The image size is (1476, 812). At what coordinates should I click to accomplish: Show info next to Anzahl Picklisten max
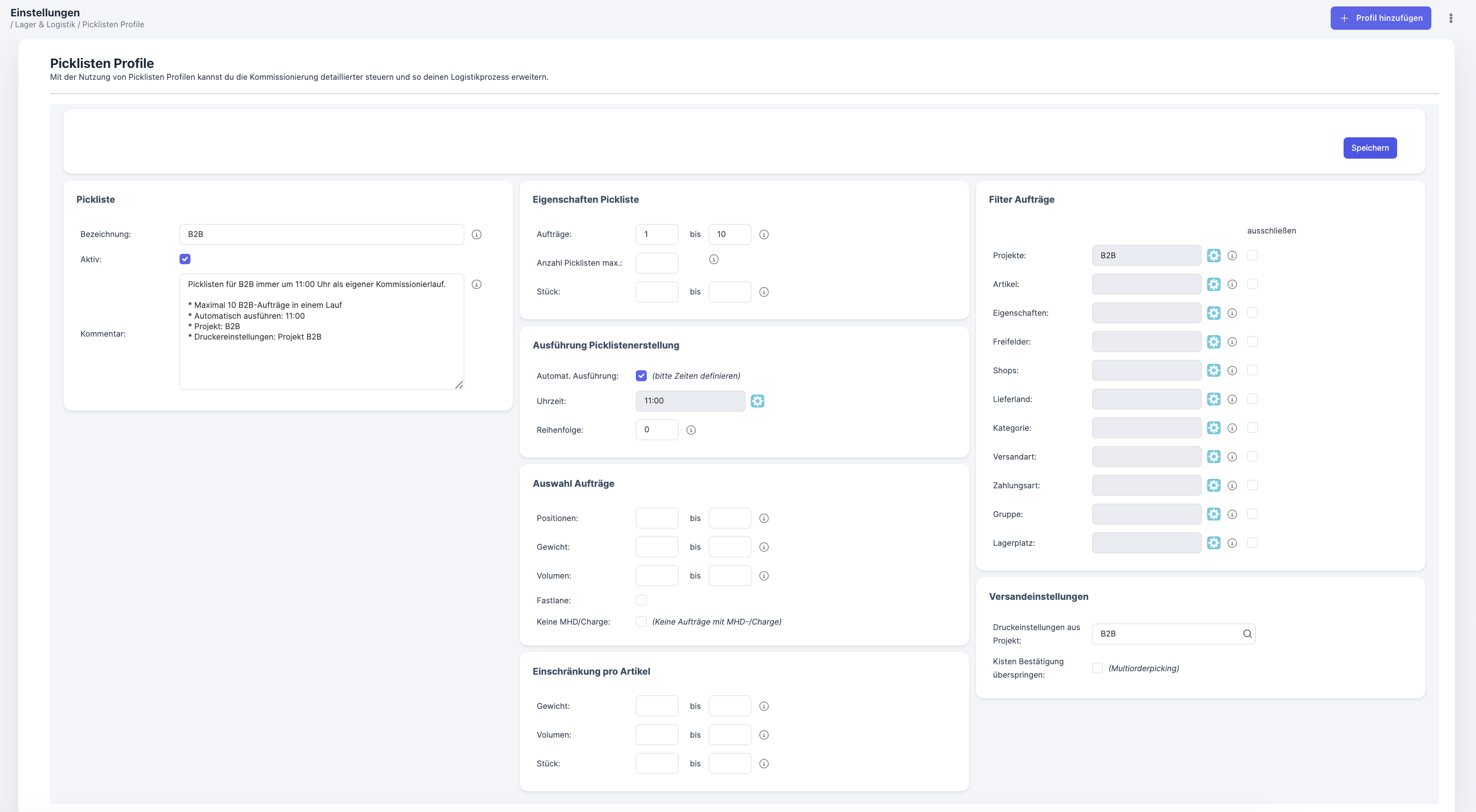pos(713,259)
